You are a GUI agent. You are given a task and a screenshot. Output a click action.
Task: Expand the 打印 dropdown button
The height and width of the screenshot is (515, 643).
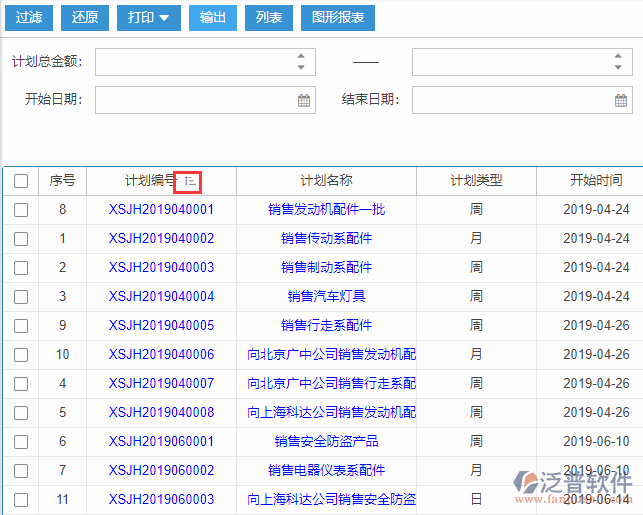pyautogui.click(x=149, y=18)
